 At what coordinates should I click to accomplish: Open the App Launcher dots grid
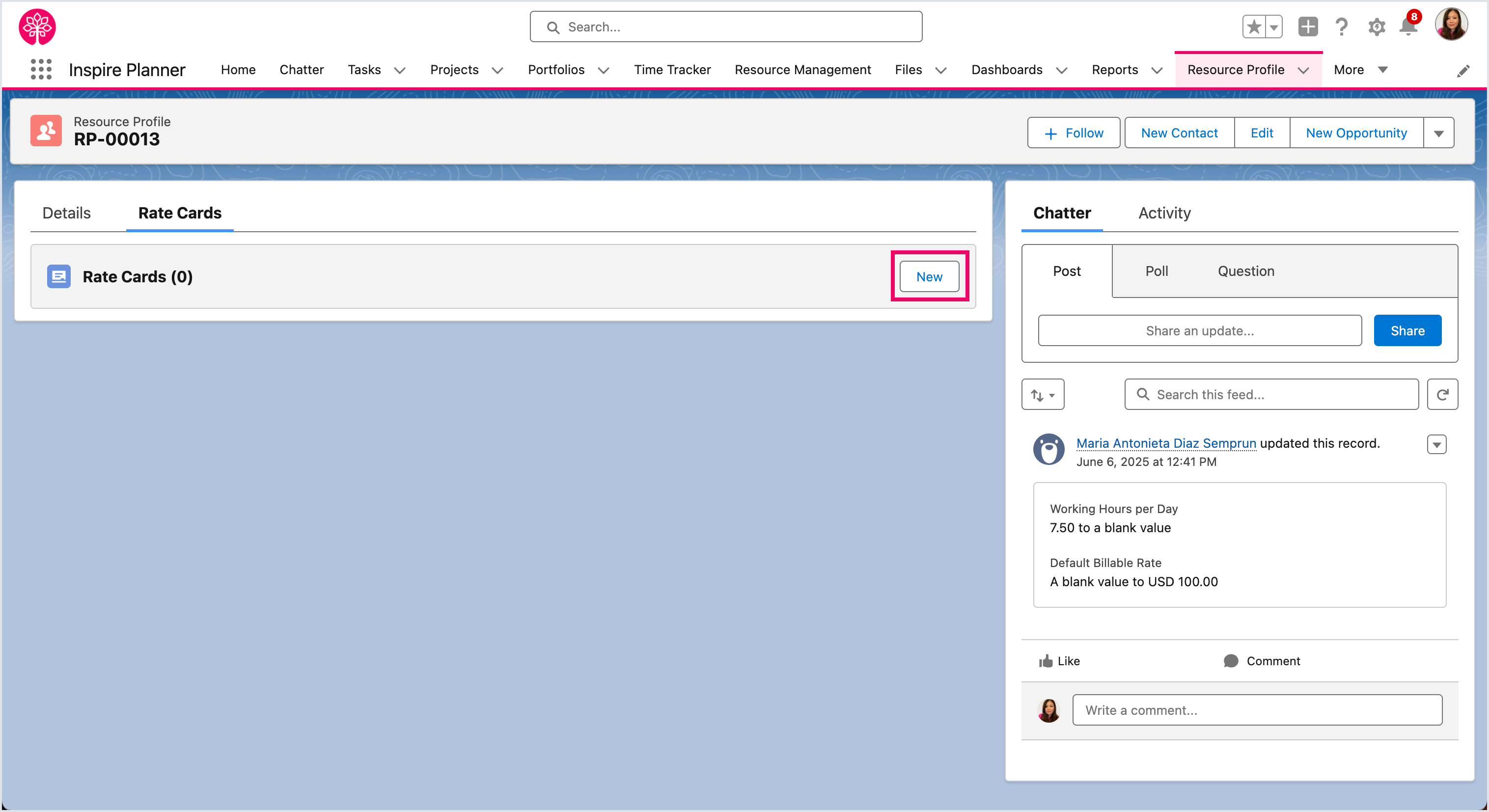click(41, 69)
